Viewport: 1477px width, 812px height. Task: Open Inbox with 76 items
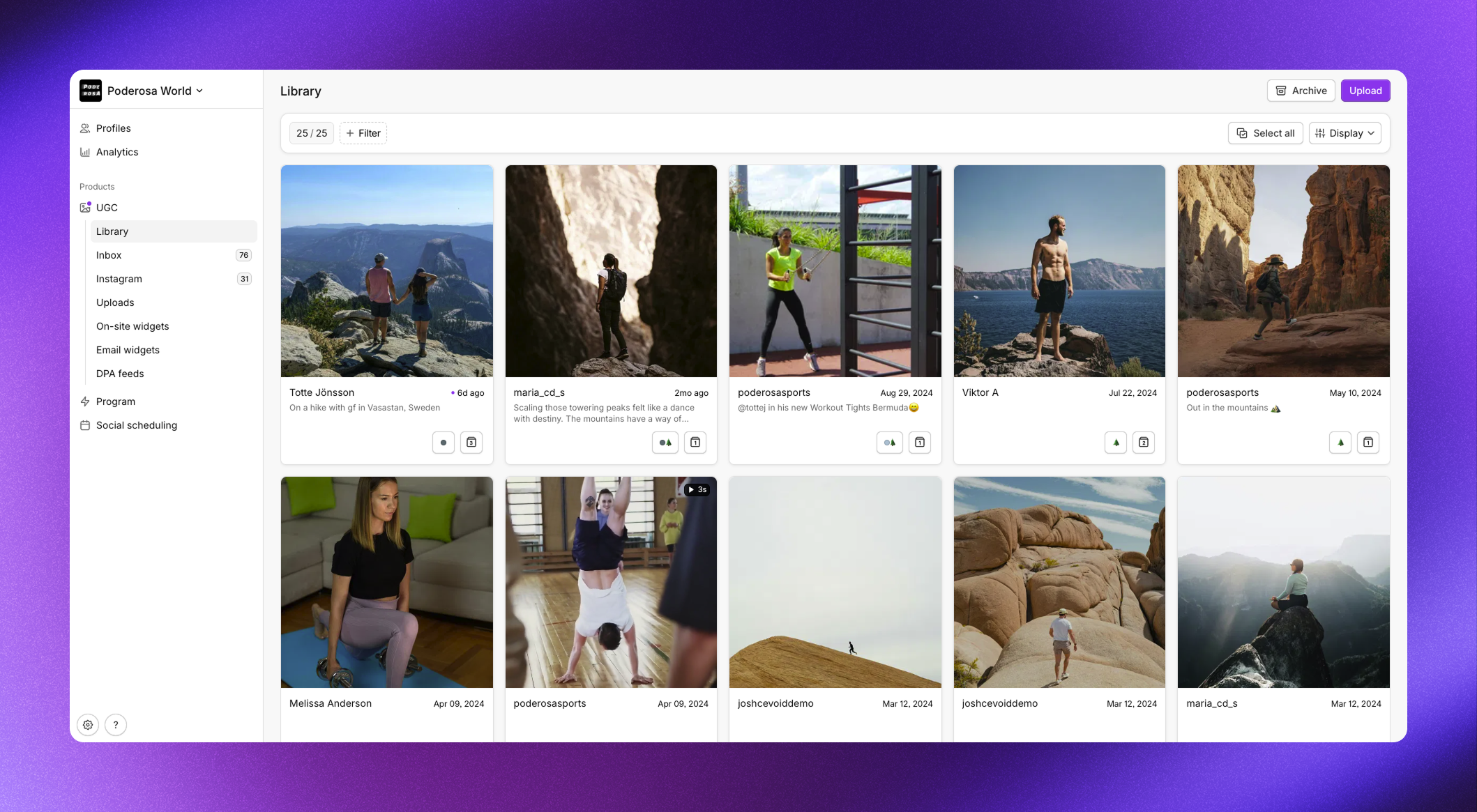[174, 255]
